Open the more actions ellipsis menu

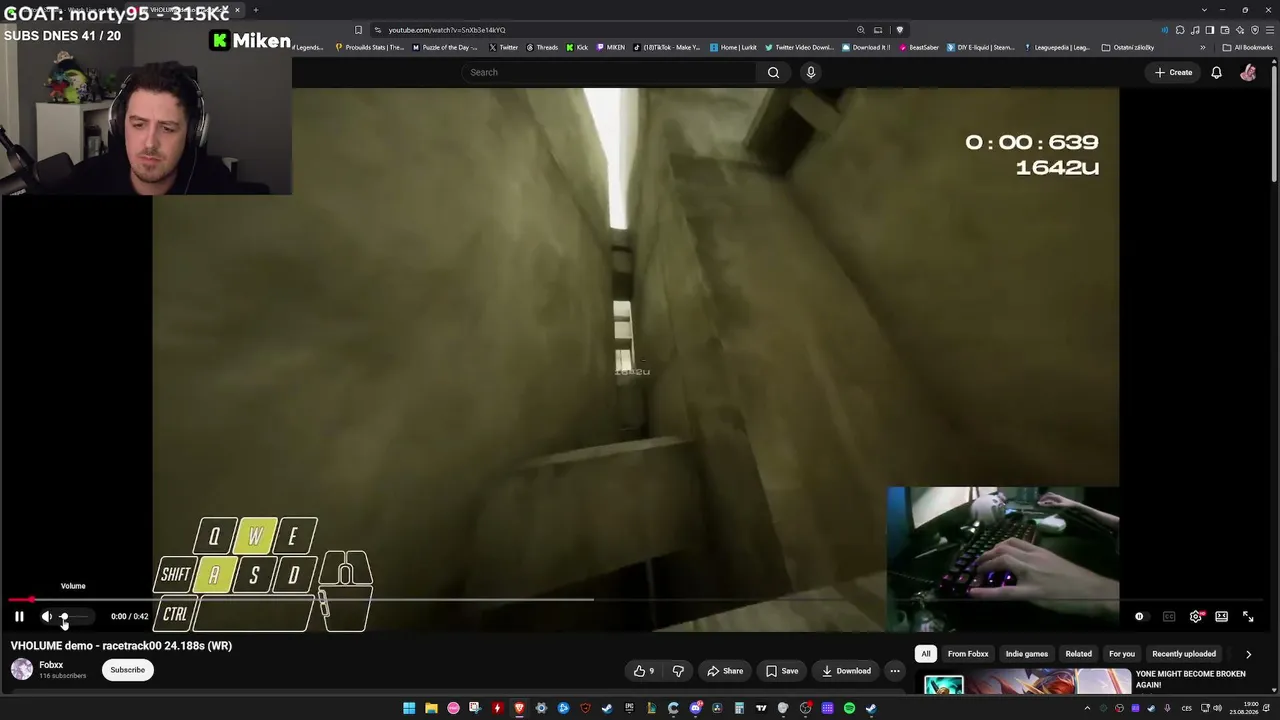point(895,671)
